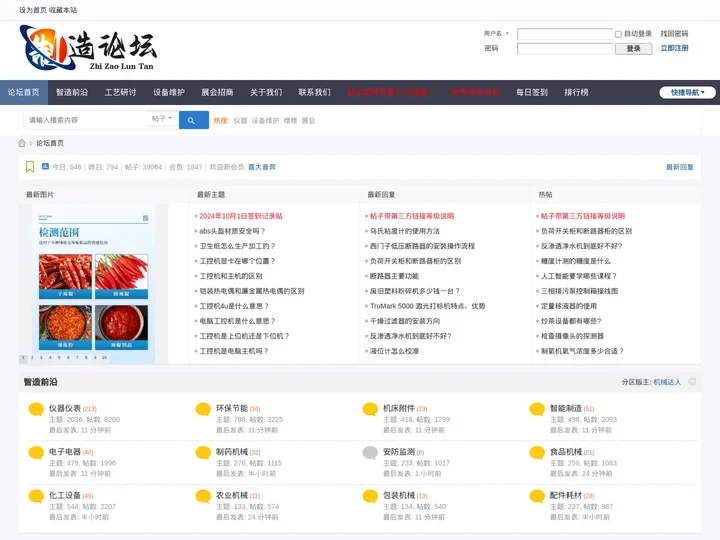720x540 pixels.
Task: Click the 机械达人 moderator link
Action: pos(667,382)
